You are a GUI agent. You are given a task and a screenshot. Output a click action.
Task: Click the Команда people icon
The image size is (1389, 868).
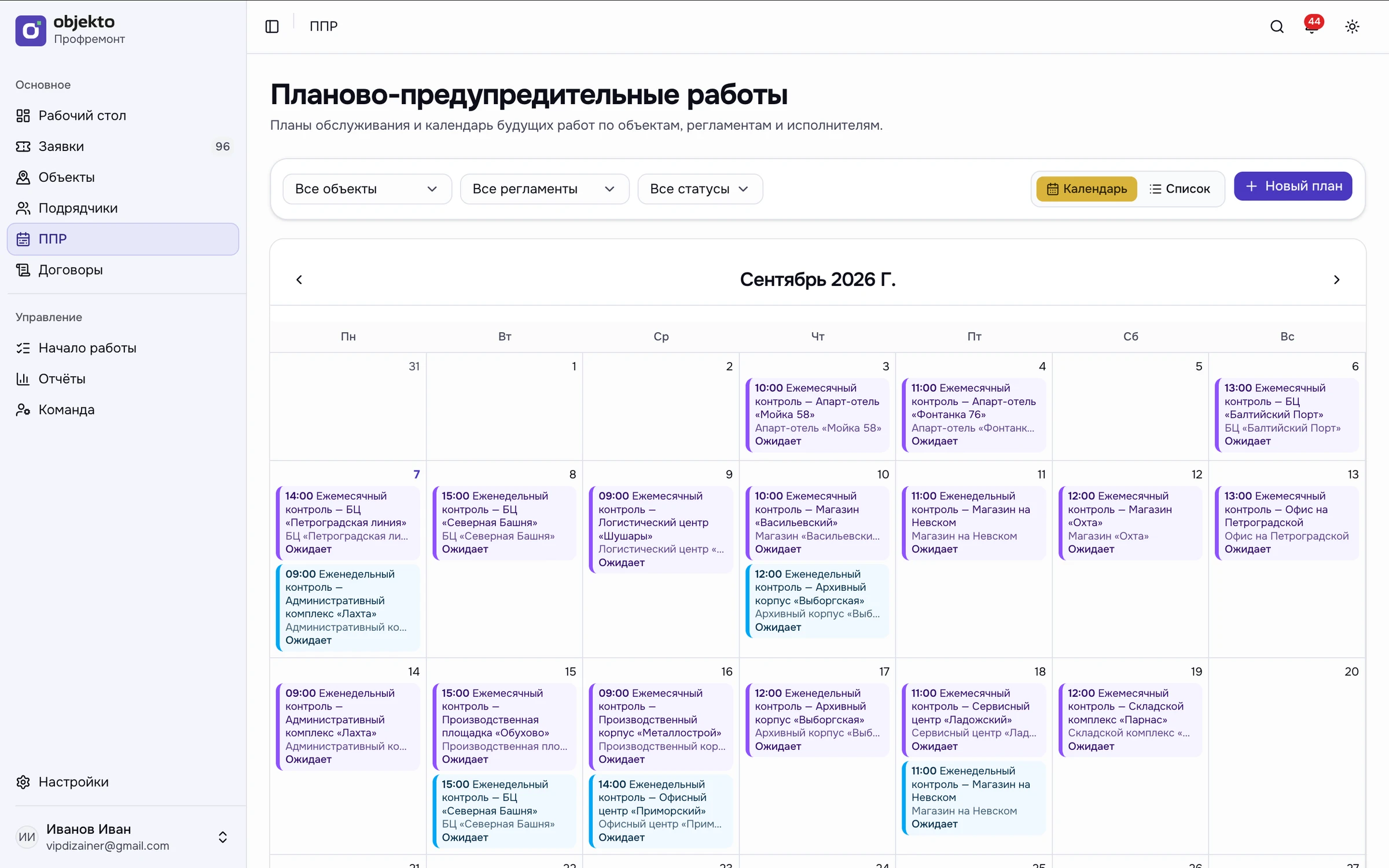point(23,410)
